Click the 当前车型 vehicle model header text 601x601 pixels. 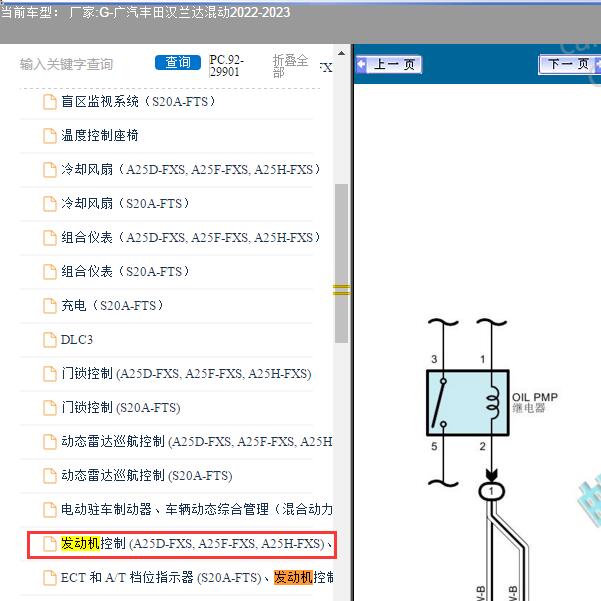point(146,13)
